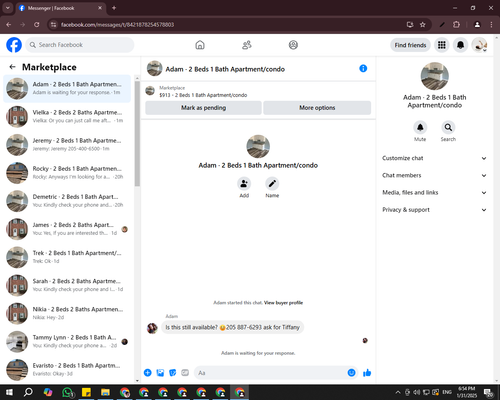Open the conversation information icon
Screen dimensions: 500x400
coord(363,68)
